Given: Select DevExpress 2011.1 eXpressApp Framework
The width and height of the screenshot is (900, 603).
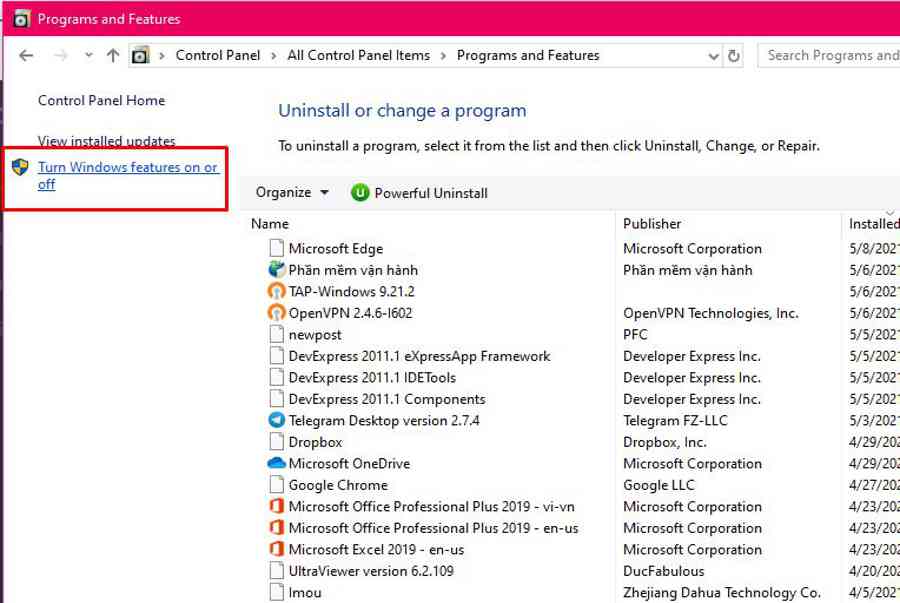Looking at the screenshot, I should click(x=420, y=356).
